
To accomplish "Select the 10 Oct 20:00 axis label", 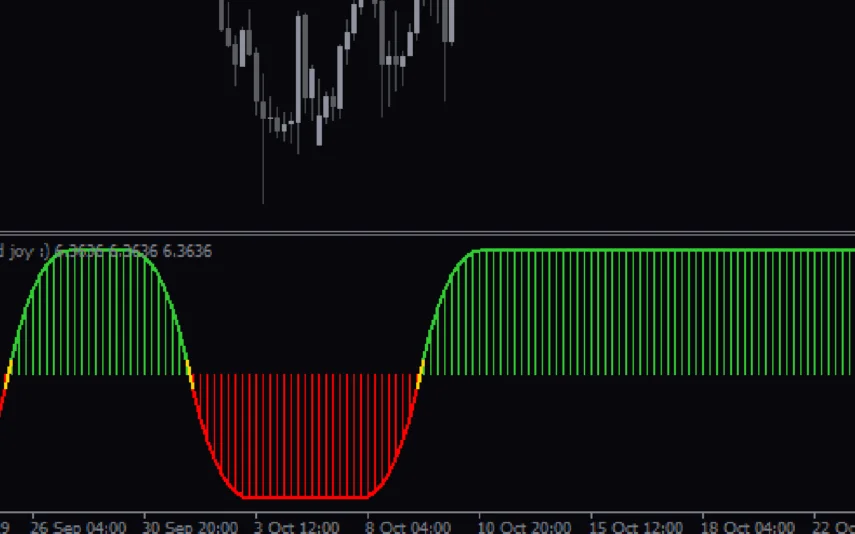I will pyautogui.click(x=523, y=527).
